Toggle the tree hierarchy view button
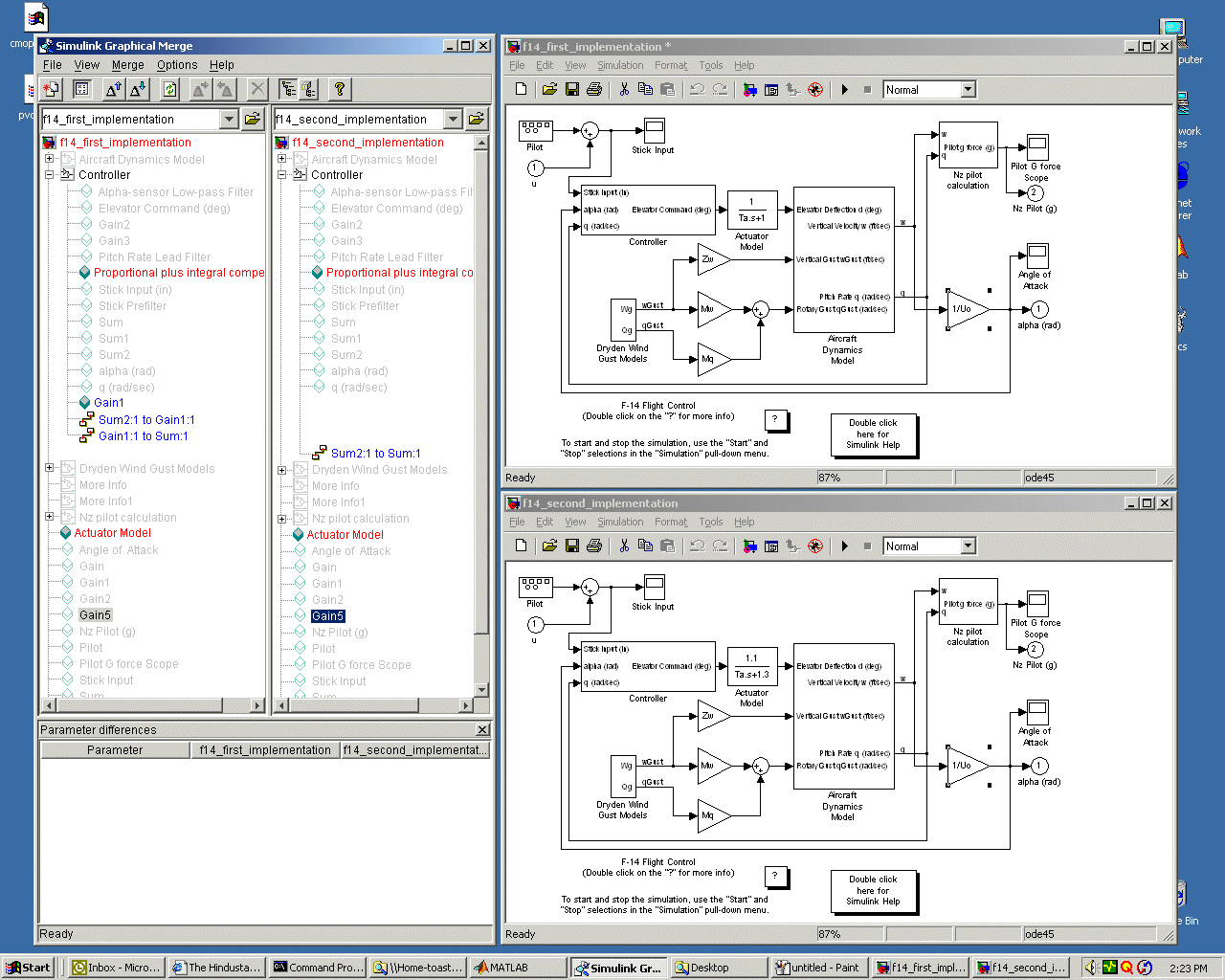The height and width of the screenshot is (980, 1225). (287, 89)
